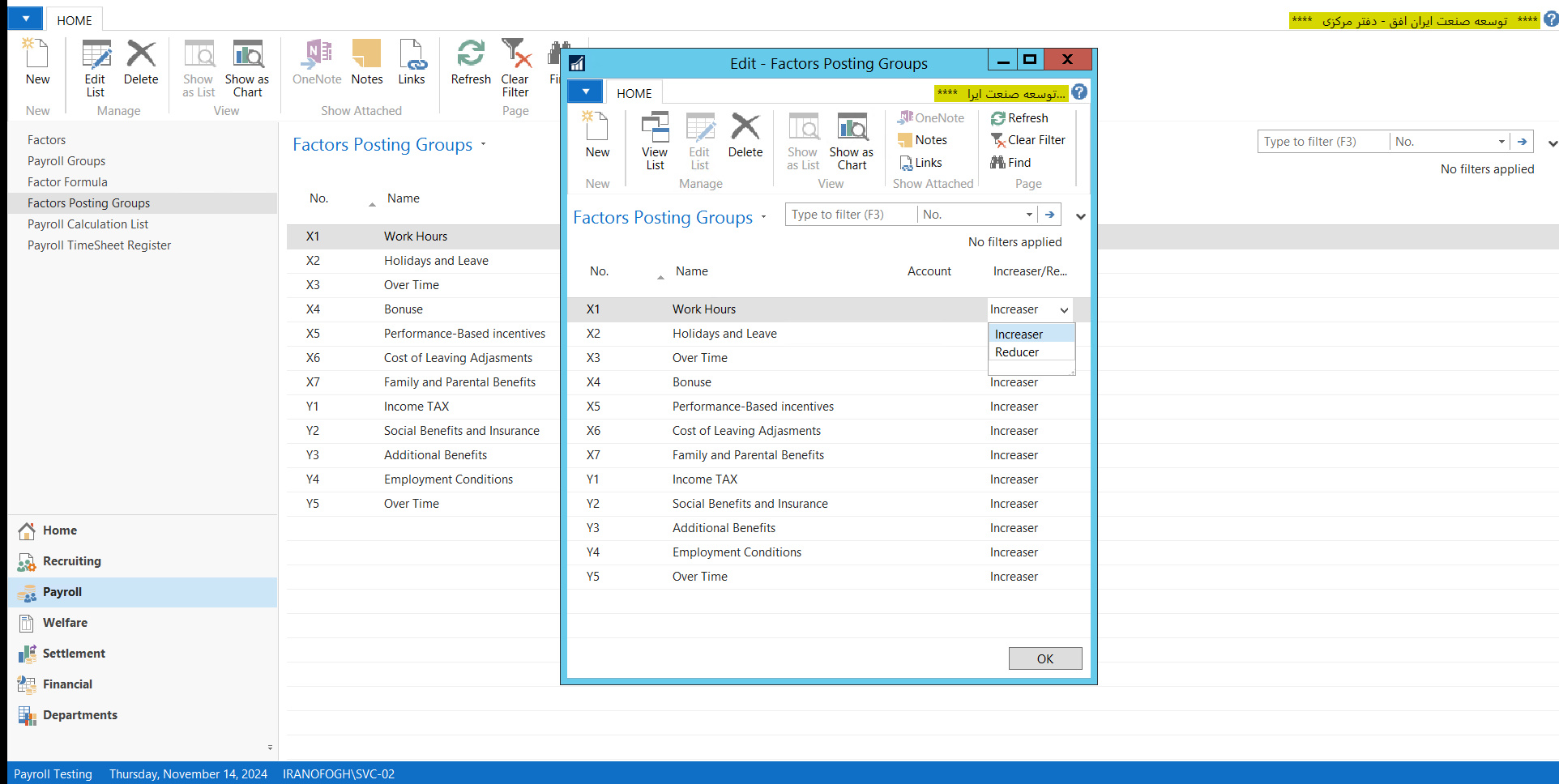Click Show as Chart in Edit dialog

click(852, 142)
